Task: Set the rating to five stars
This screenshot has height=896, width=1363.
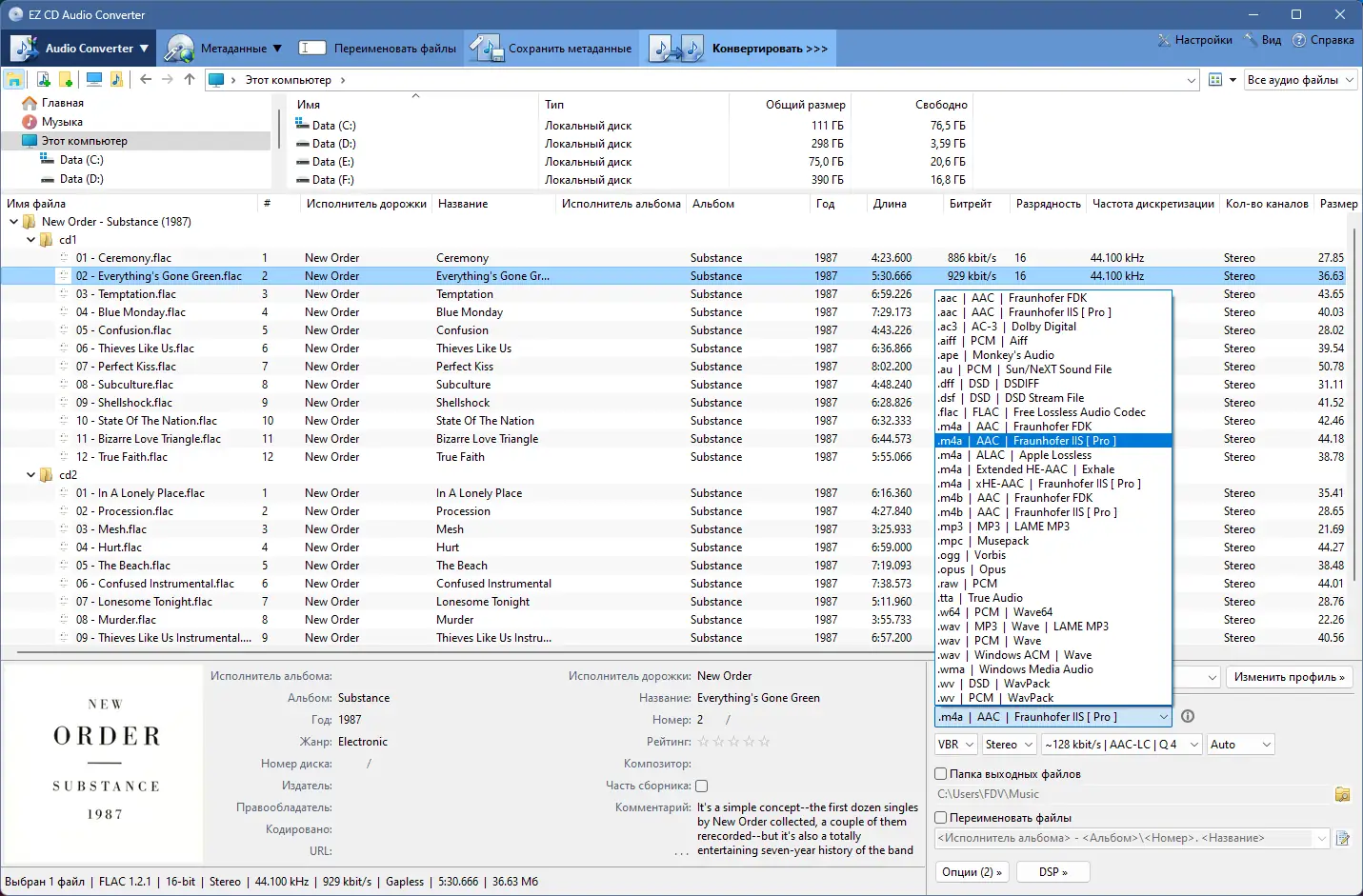Action: (x=764, y=742)
